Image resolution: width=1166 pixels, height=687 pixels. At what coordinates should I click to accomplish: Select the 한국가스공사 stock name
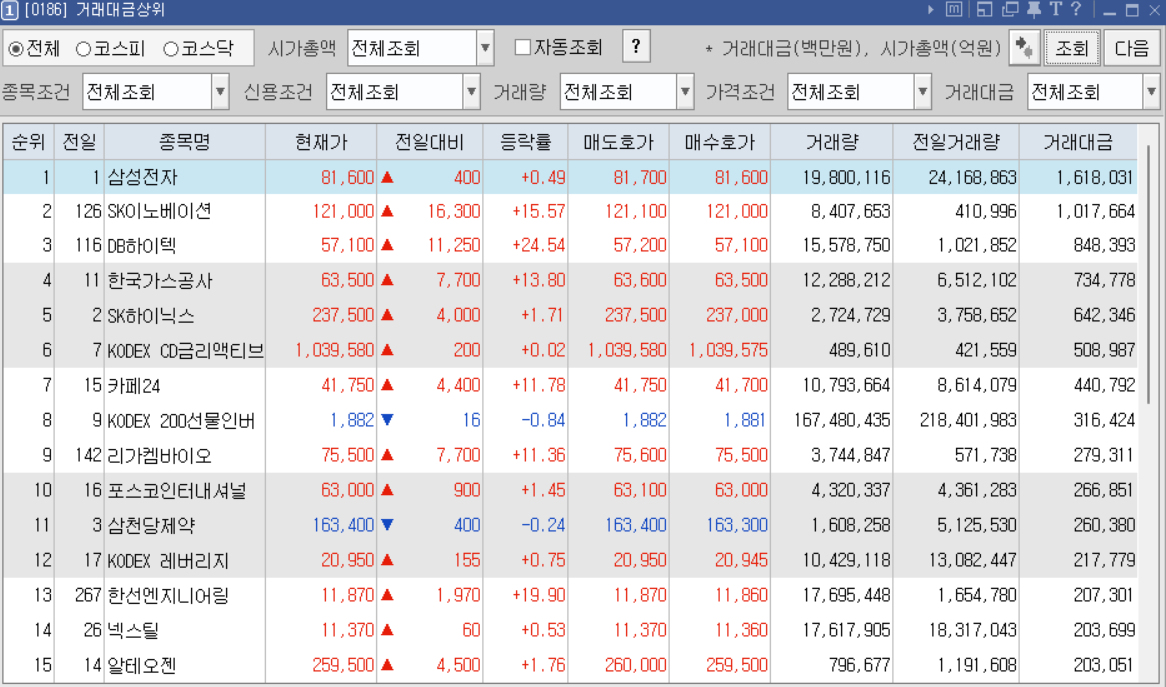point(160,280)
